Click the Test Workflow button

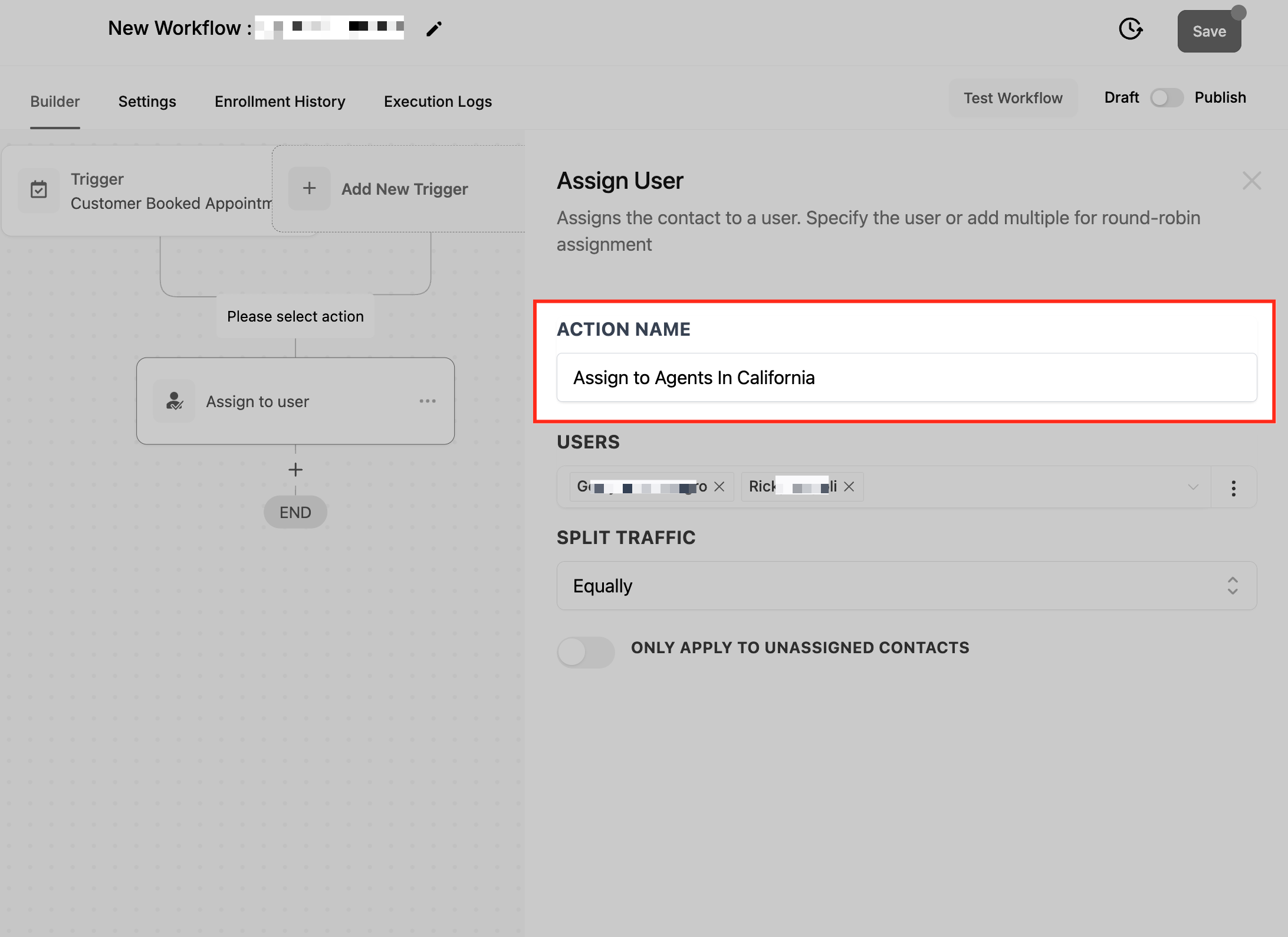pos(1013,98)
